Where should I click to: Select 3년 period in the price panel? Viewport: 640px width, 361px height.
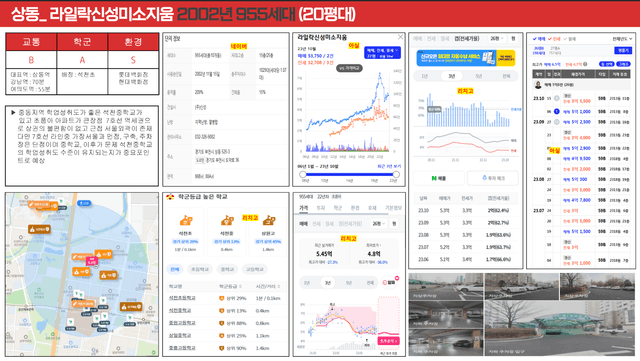pyautogui.click(x=327, y=283)
